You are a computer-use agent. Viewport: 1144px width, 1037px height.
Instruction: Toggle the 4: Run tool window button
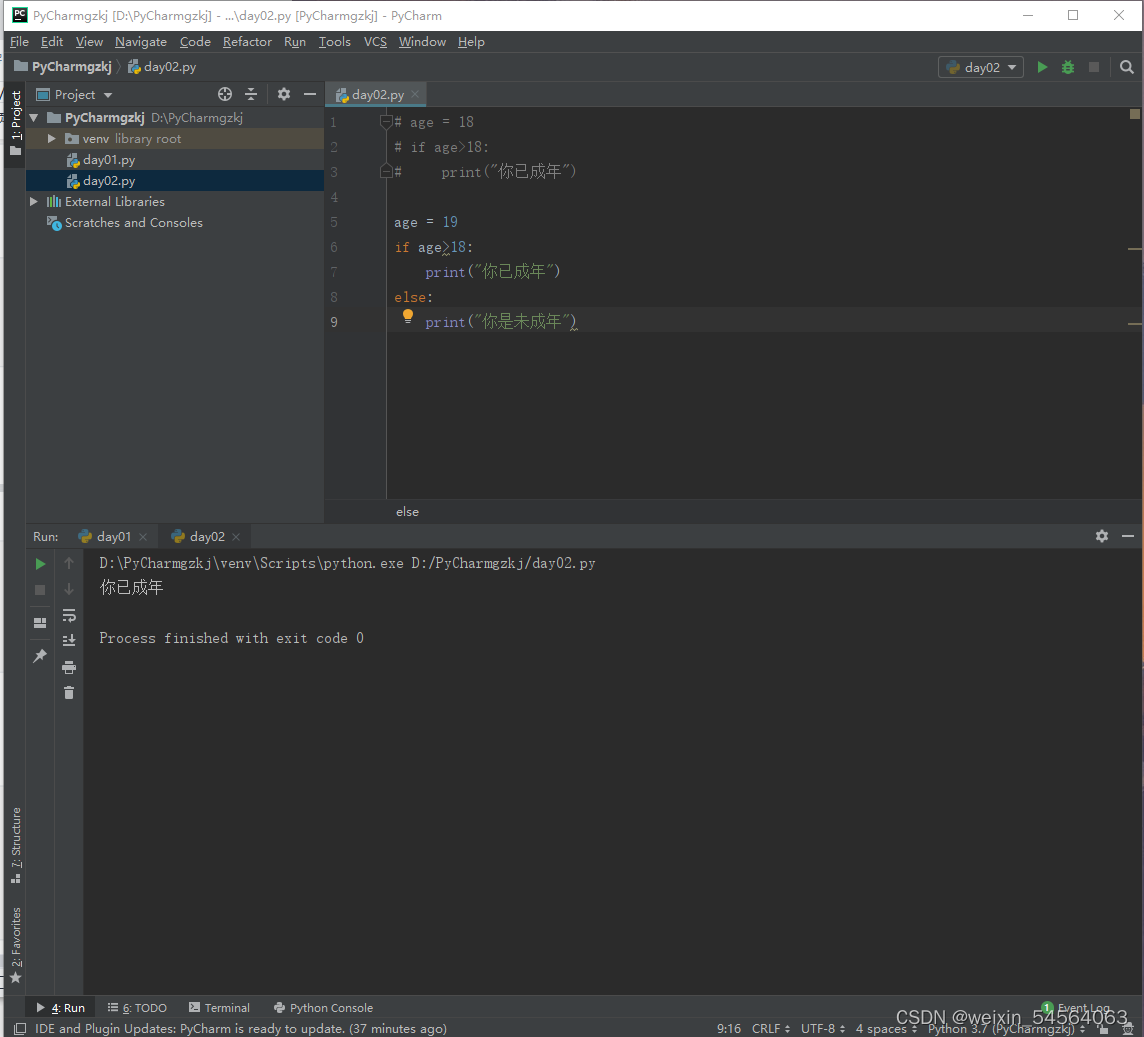point(60,1008)
